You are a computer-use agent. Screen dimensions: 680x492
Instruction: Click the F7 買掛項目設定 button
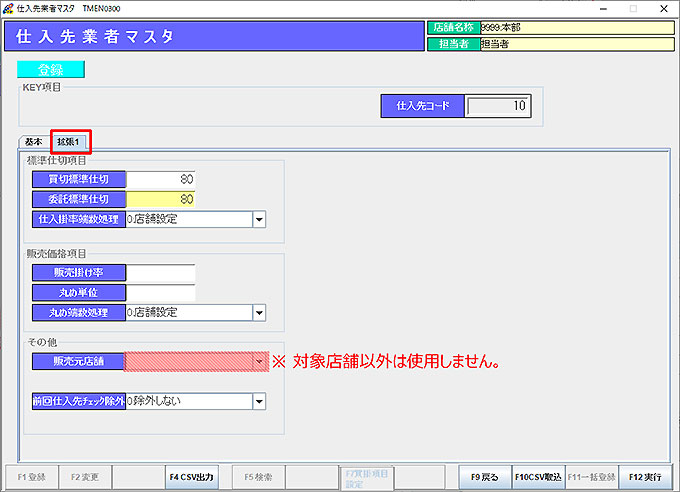(x=366, y=477)
